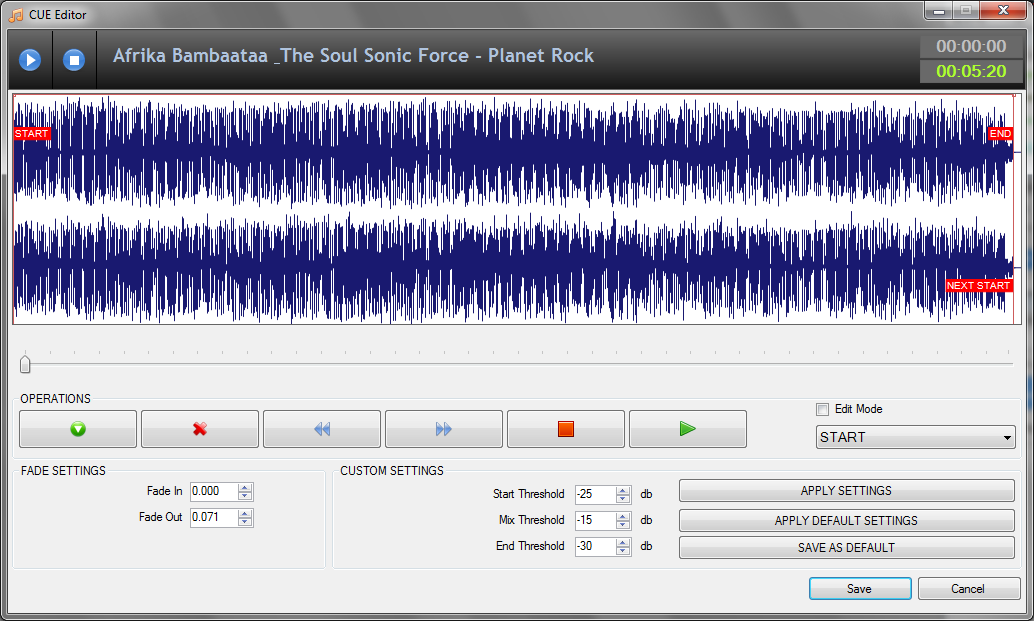Click the rewind double-arrow button

[x=322, y=429]
